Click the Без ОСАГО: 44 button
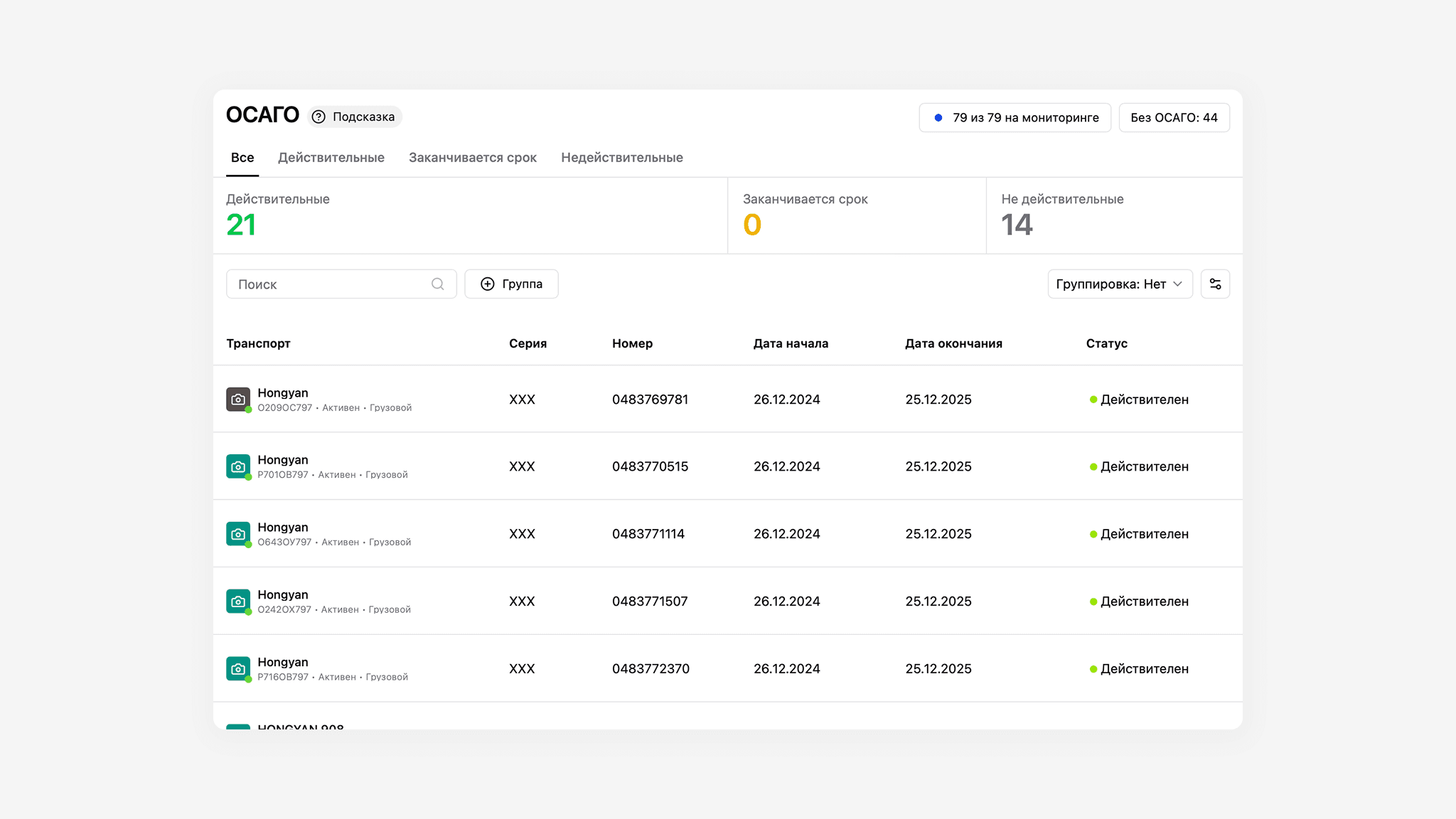1456x819 pixels. 1174,117
